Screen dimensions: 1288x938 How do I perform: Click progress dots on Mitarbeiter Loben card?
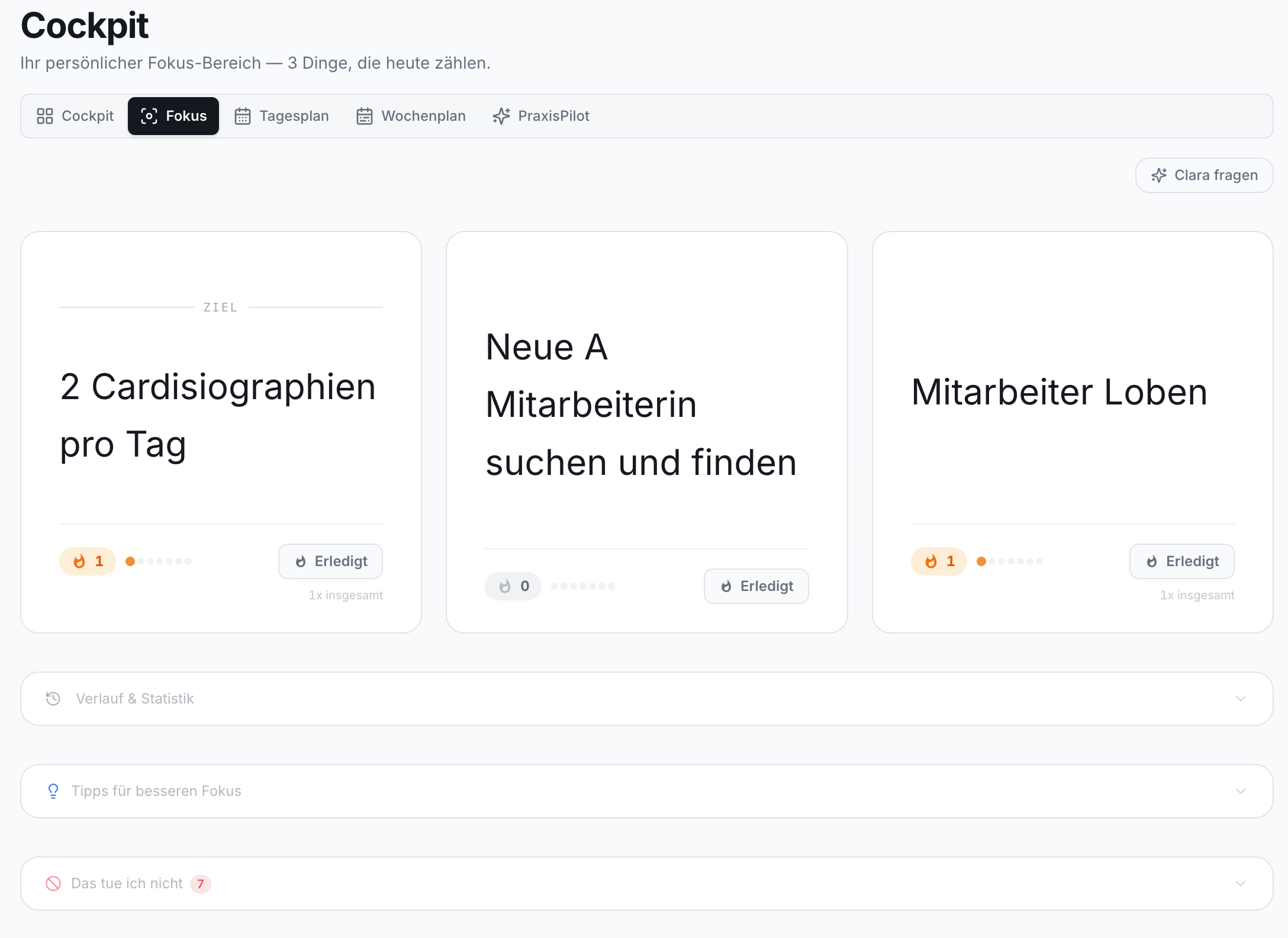click(x=1010, y=561)
